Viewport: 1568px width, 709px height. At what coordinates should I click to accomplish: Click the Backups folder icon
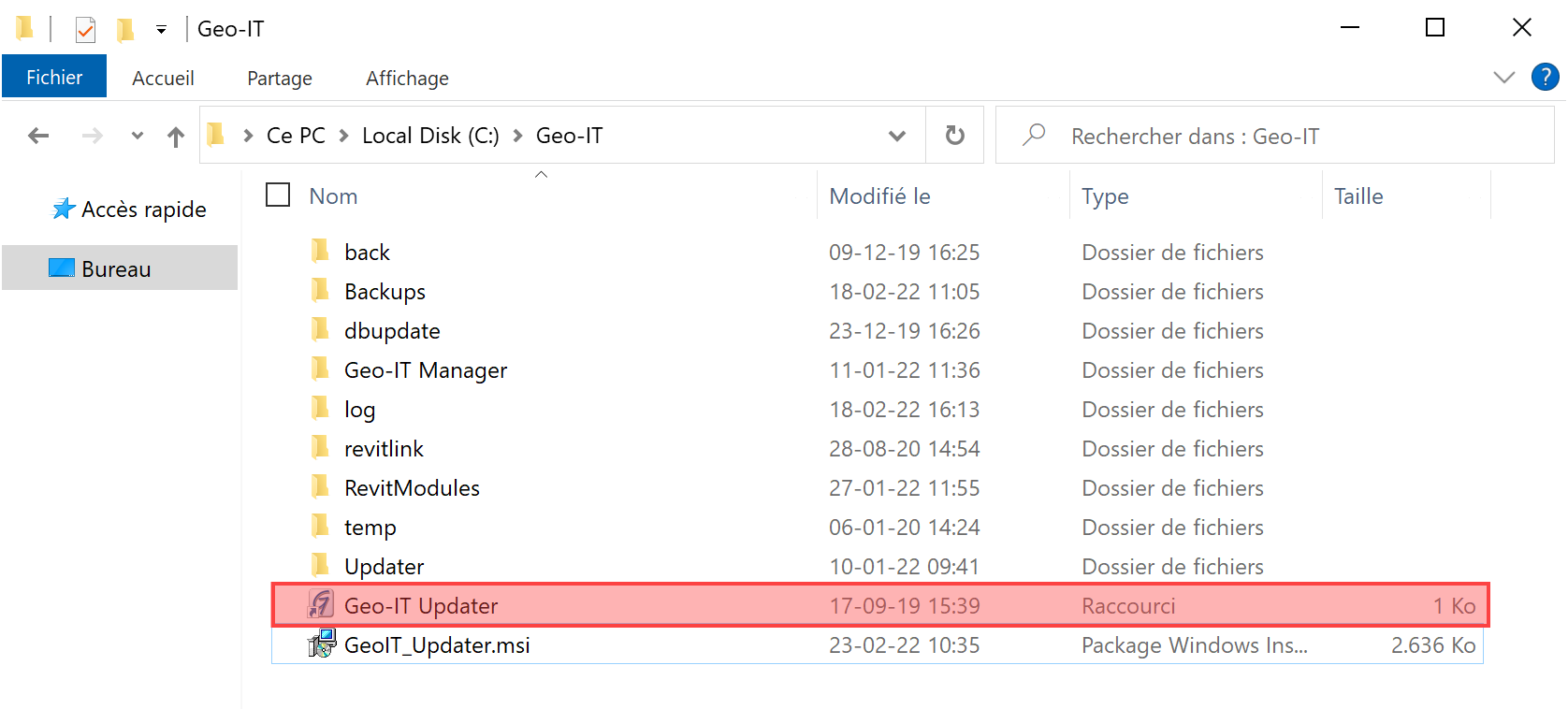coord(320,290)
